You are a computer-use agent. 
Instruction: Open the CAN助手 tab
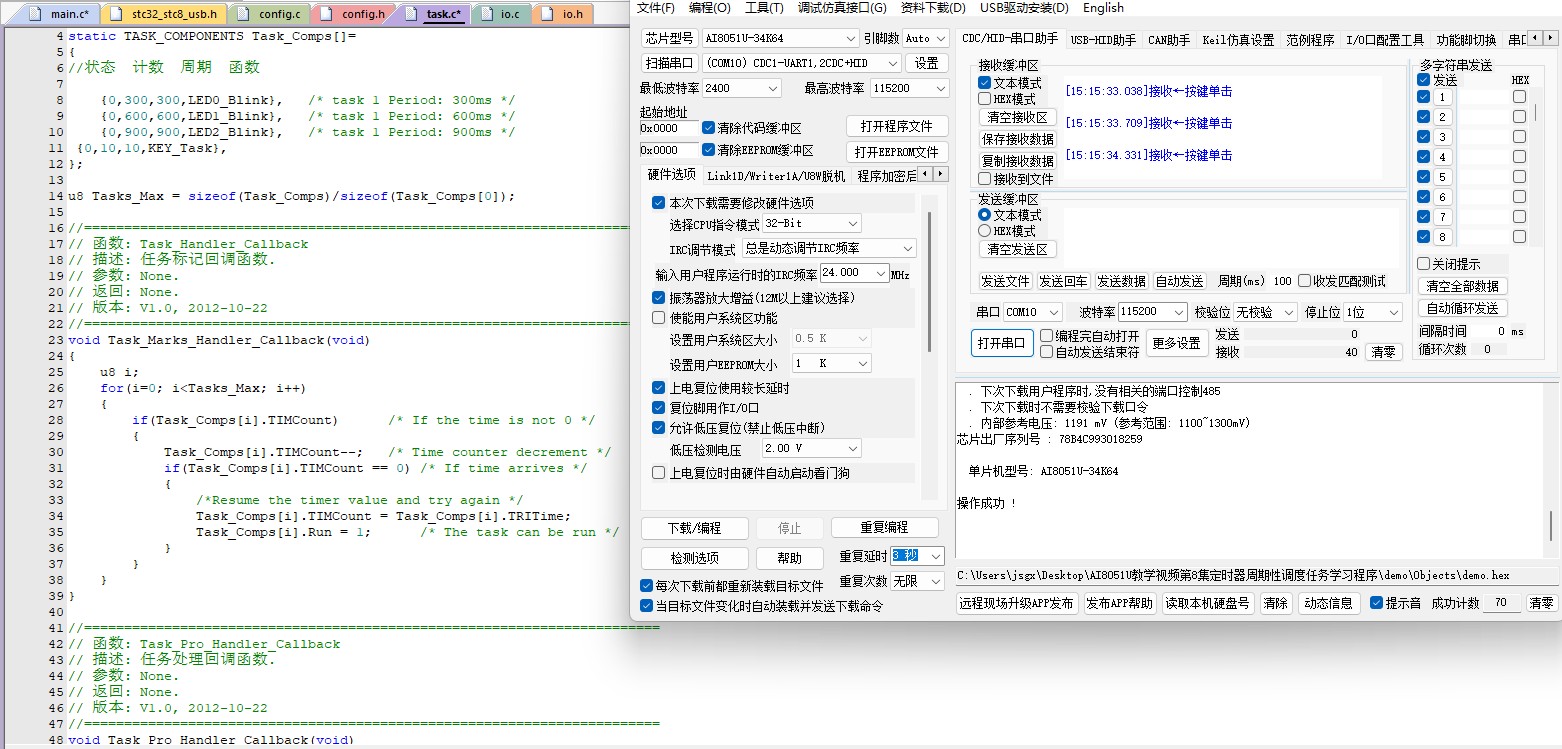tap(1168, 40)
